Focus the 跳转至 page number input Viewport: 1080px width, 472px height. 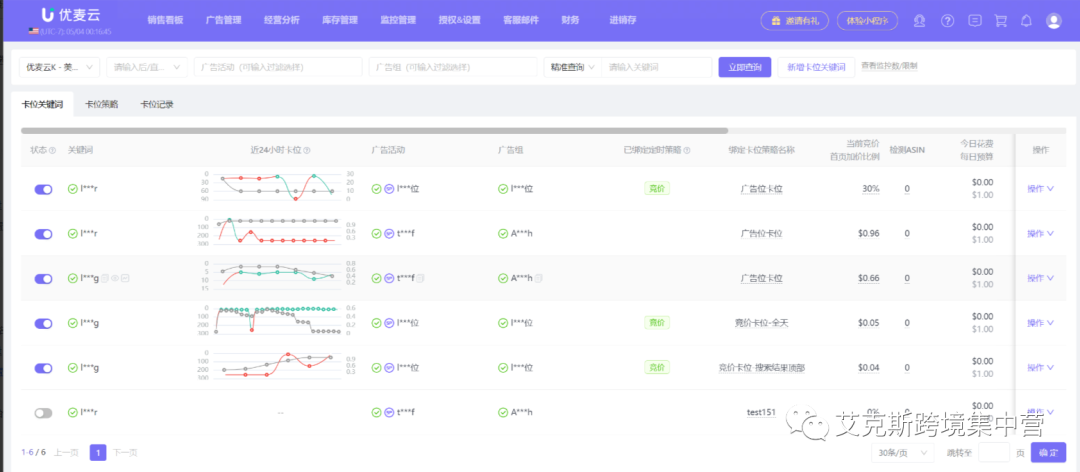[x=994, y=453]
